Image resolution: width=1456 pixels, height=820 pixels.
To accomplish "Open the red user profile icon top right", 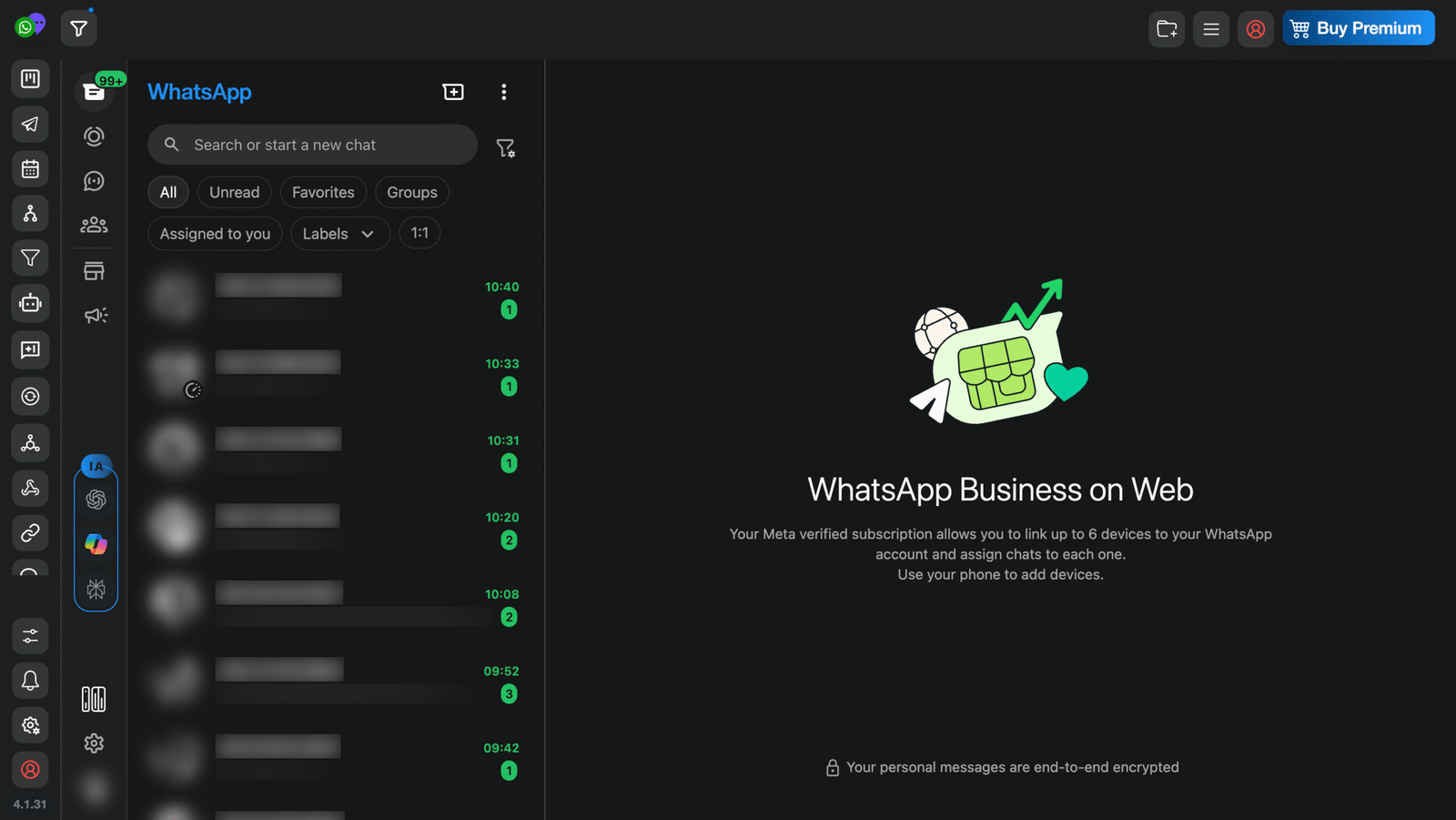I will coord(1256,29).
